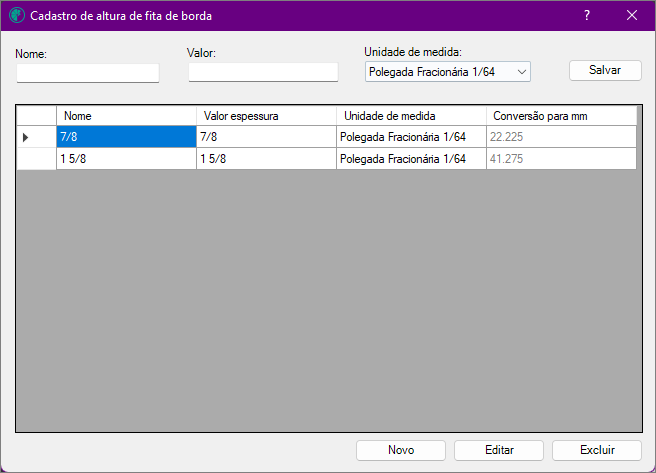
Task: Click the Unidade de medida column header
Action: pyautogui.click(x=411, y=116)
